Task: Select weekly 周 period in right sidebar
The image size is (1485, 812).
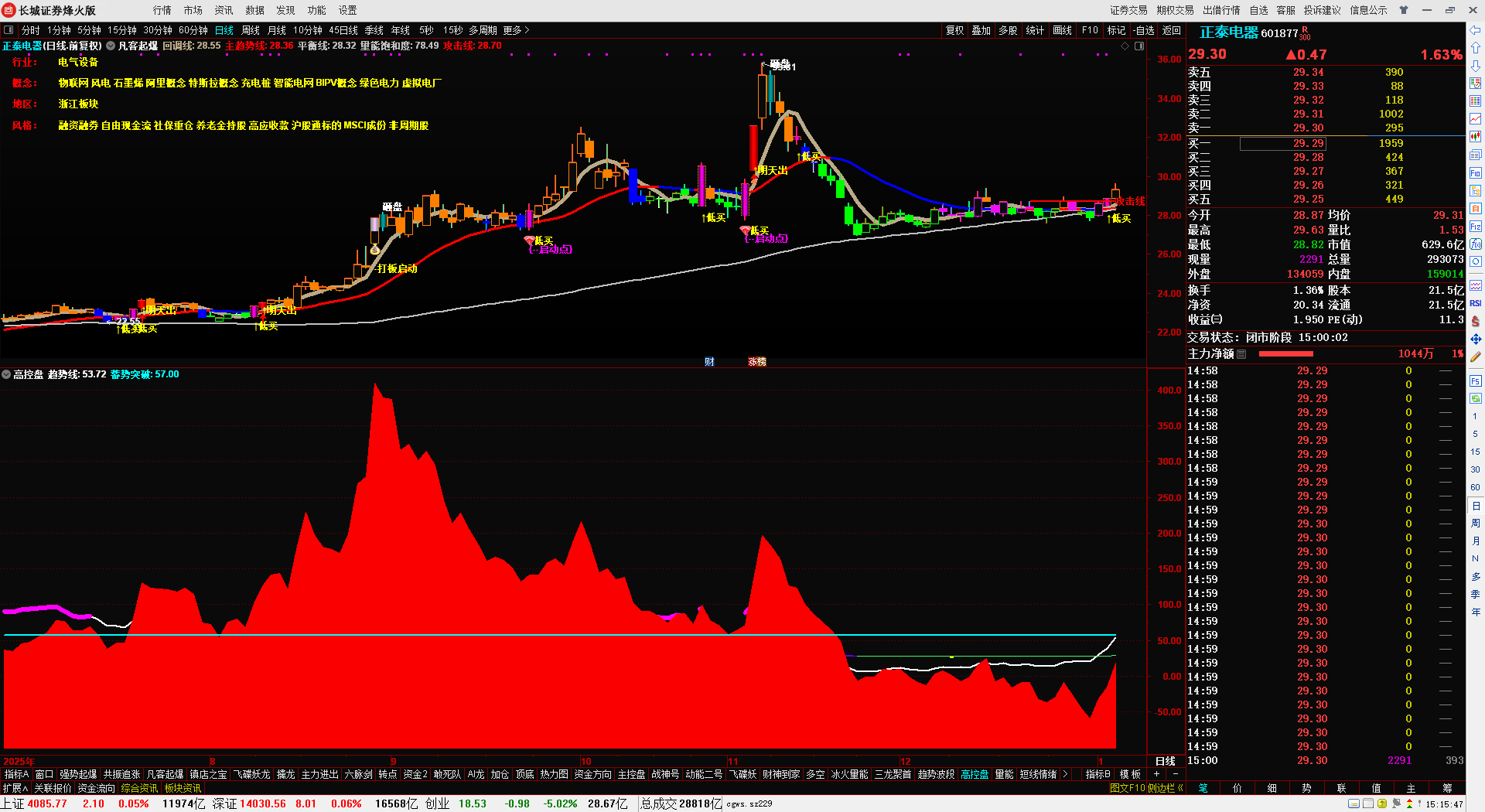Action: 1476,524
